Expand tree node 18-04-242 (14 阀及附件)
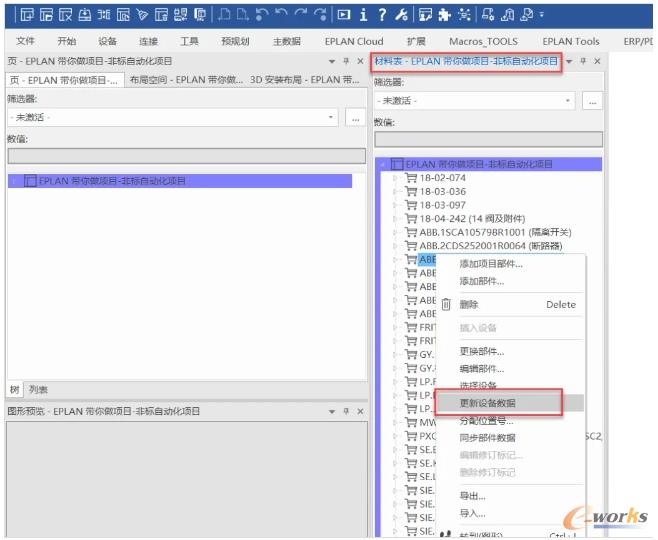 pyautogui.click(x=395, y=219)
